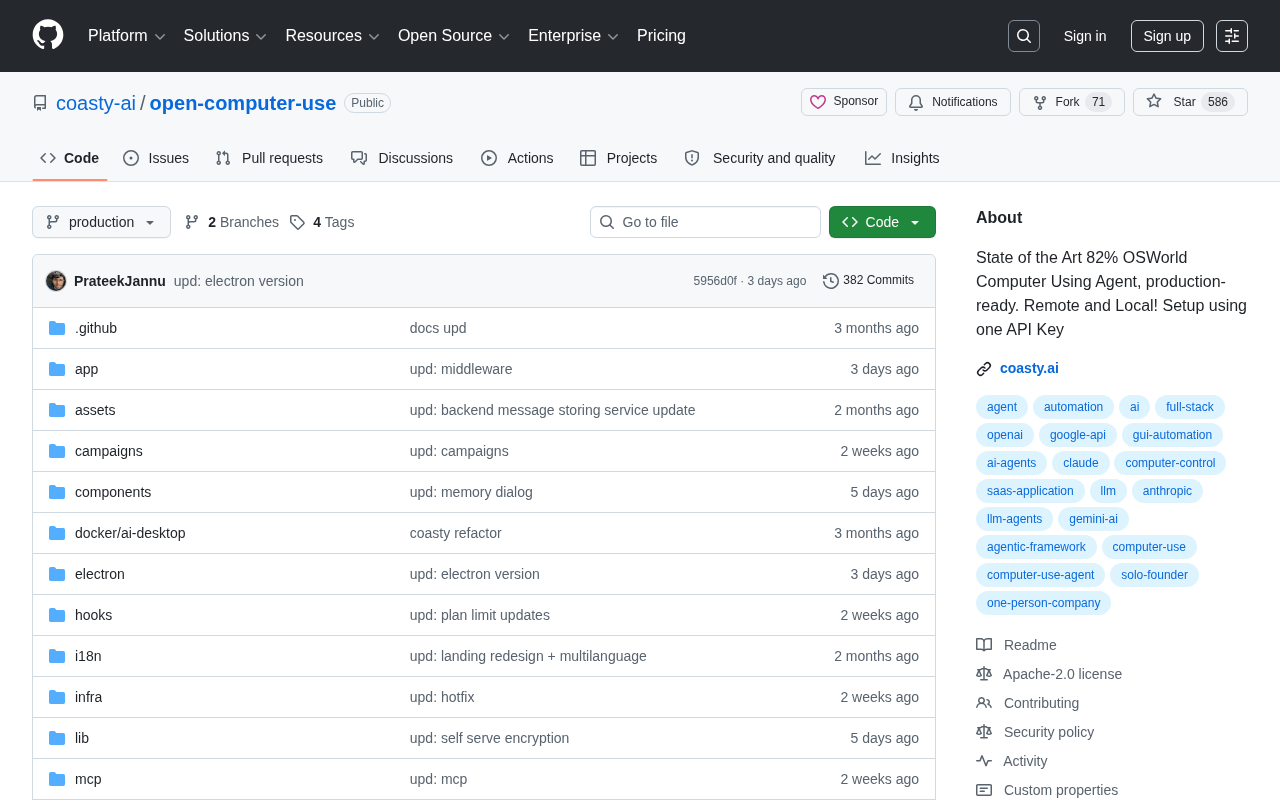Click the people icon beside Contributing

click(984, 703)
